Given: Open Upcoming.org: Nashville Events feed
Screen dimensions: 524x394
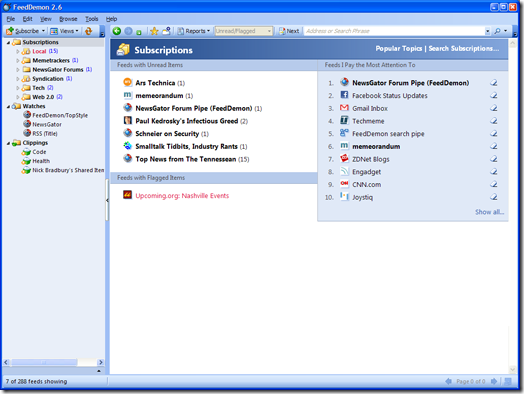Looking at the screenshot, I should coord(182,195).
